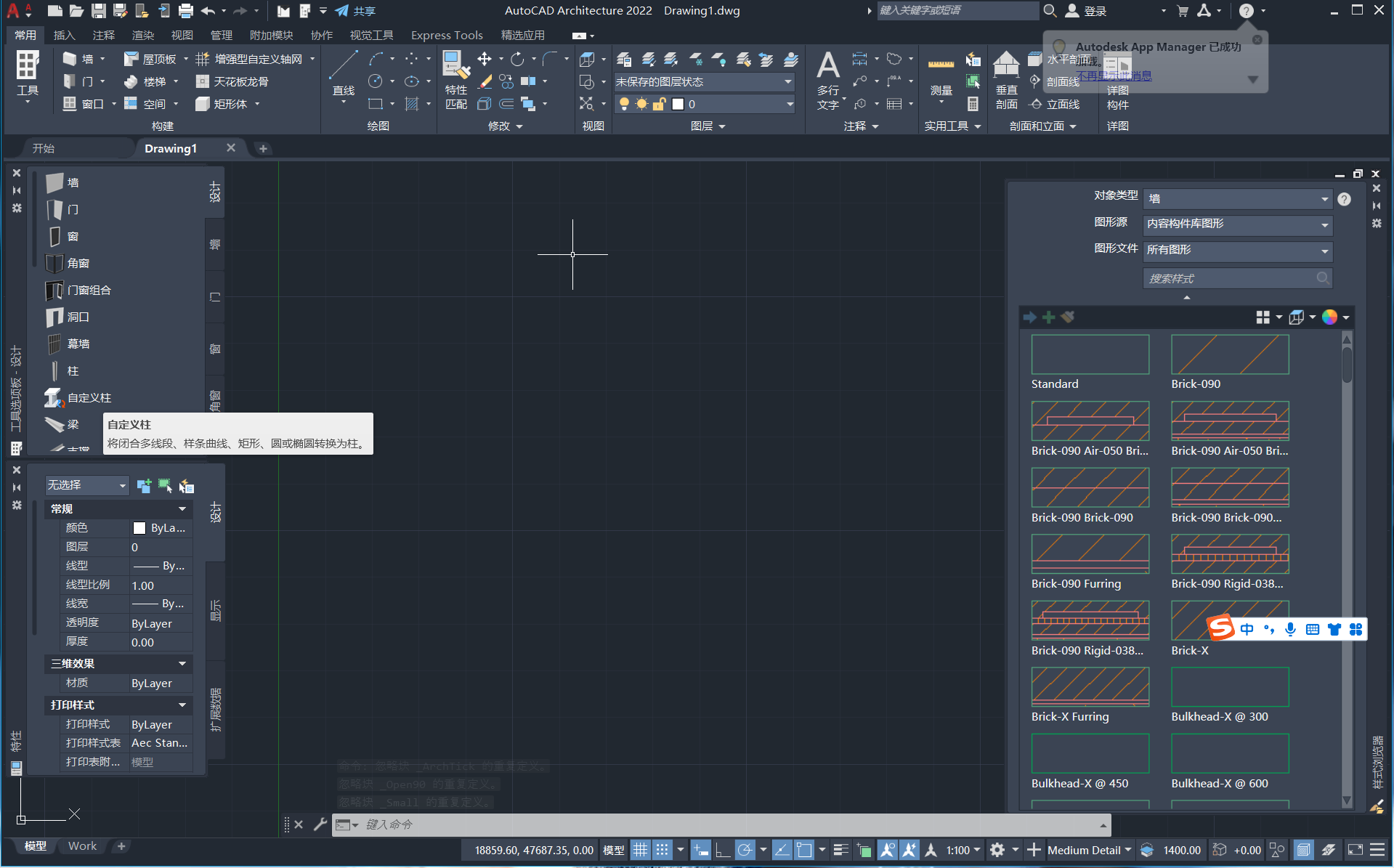Click the 不再显示此消息 link in notification
This screenshot has height=868, width=1394.
point(1115,76)
